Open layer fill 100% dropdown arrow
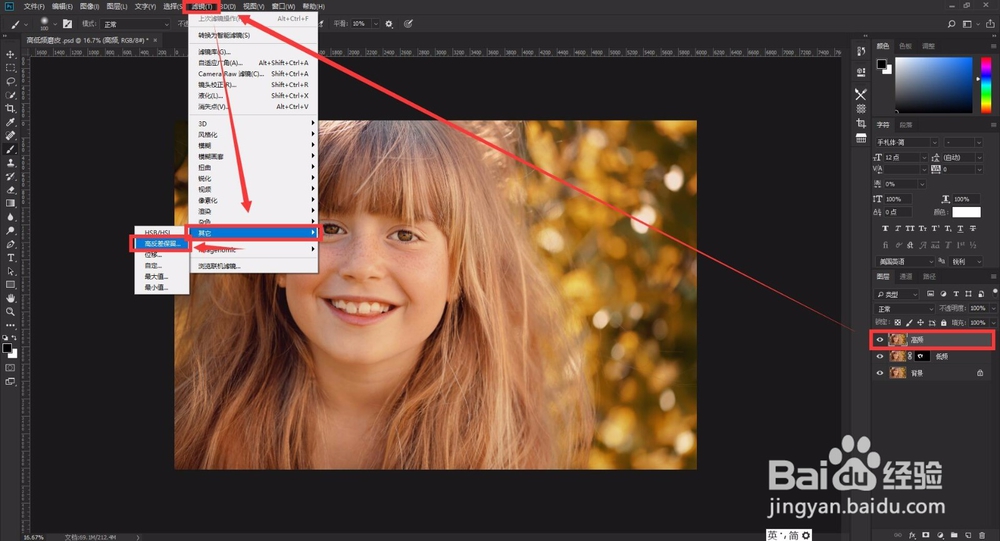 [x=992, y=323]
